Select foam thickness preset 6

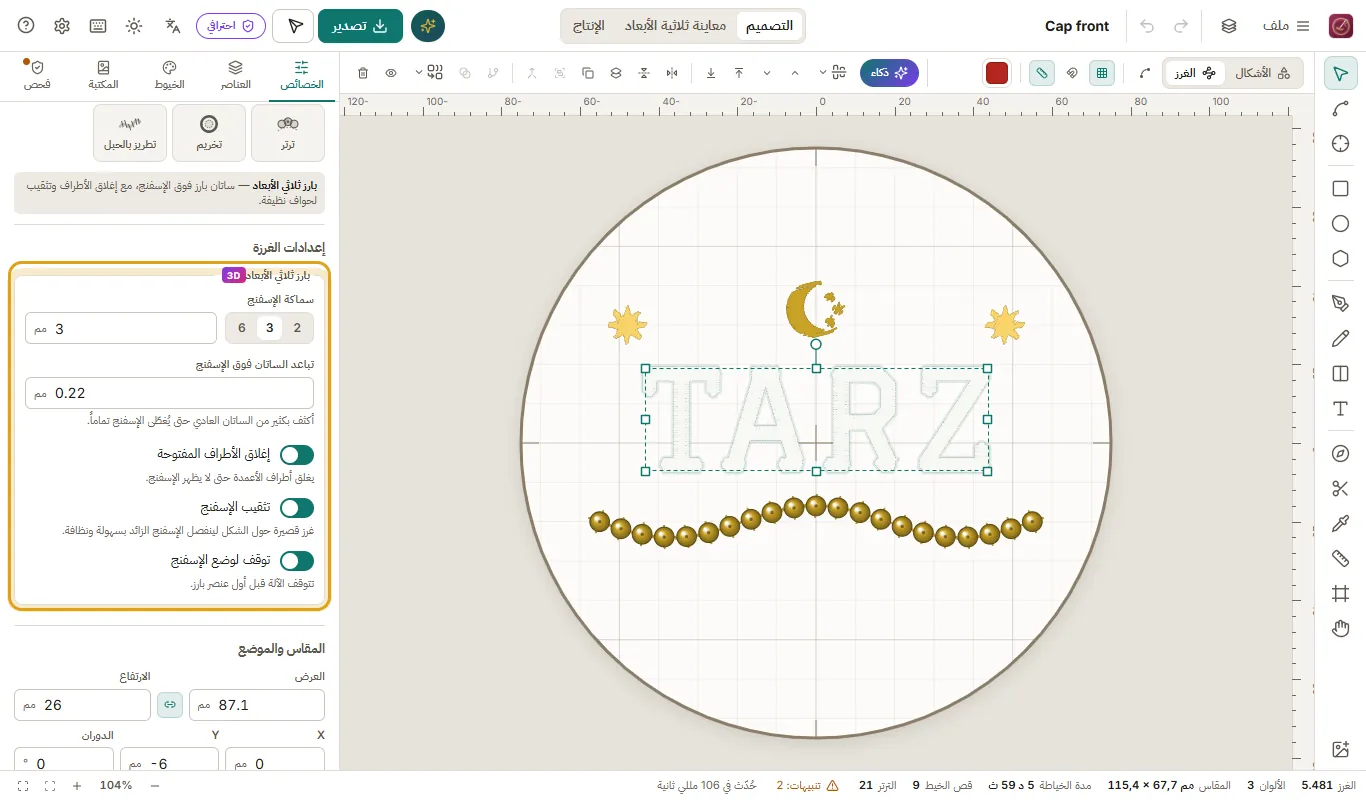(x=242, y=328)
